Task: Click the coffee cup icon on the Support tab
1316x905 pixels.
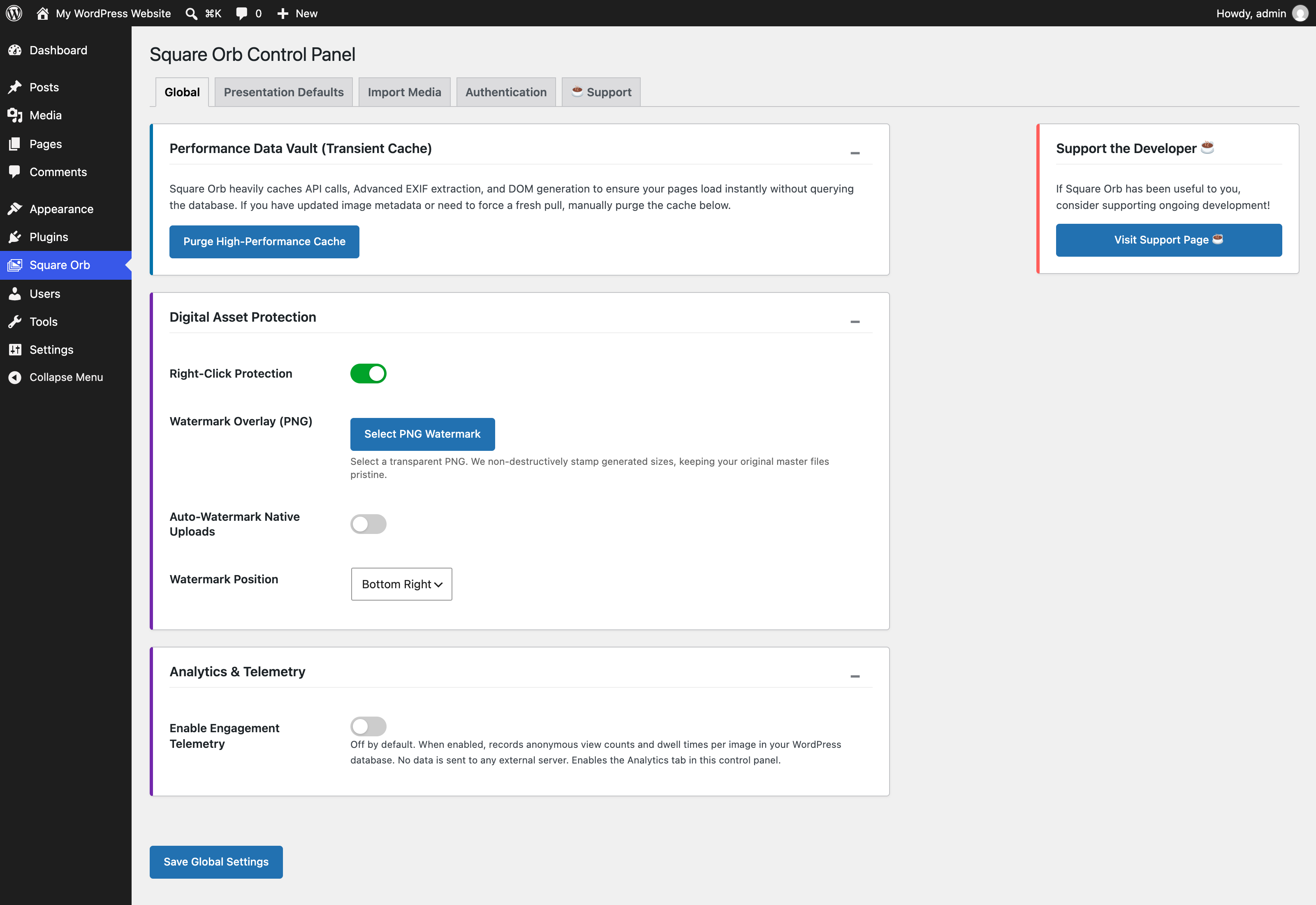Action: [577, 91]
